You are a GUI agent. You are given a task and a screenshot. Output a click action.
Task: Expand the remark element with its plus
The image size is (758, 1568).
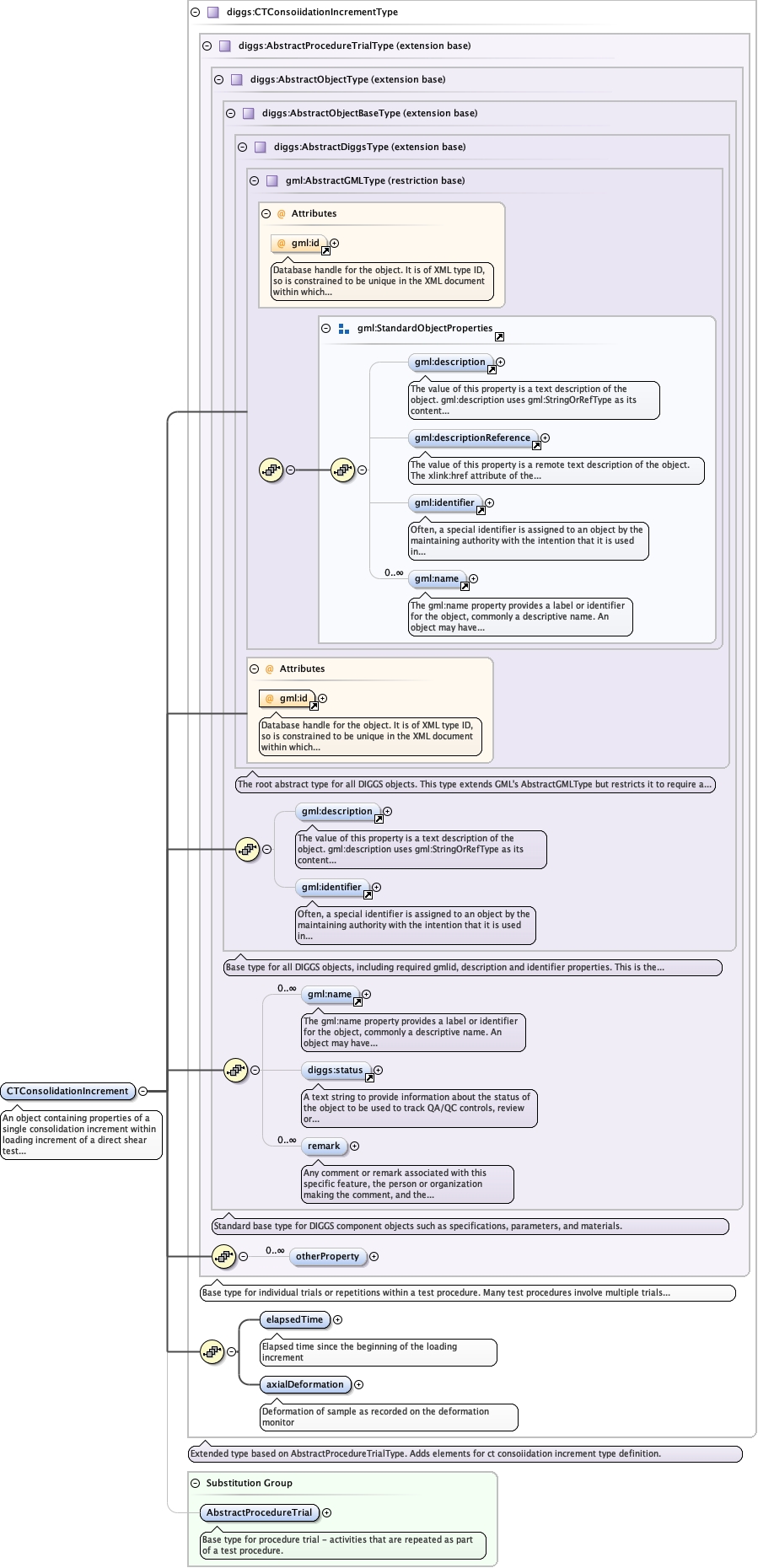(x=354, y=1146)
